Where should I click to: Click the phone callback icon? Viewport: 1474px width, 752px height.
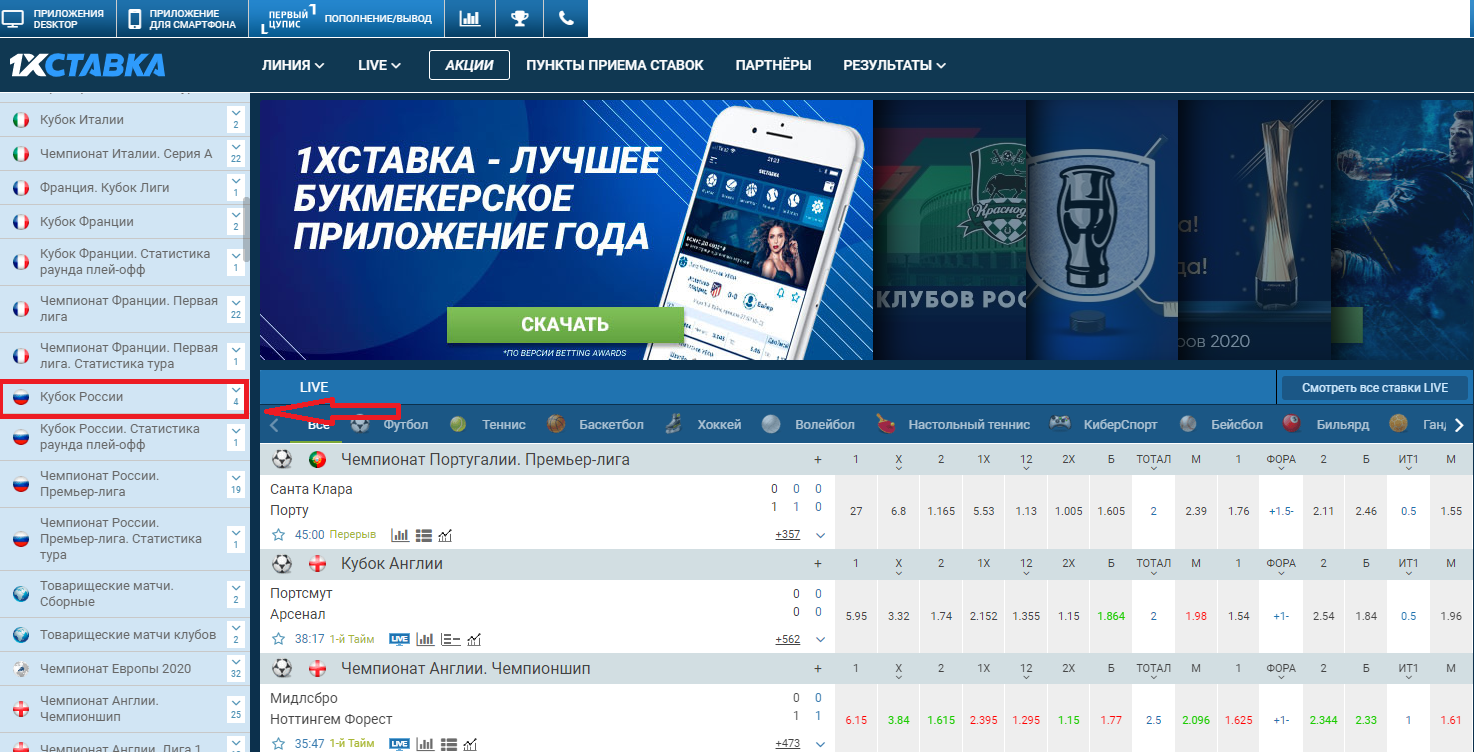[x=567, y=18]
